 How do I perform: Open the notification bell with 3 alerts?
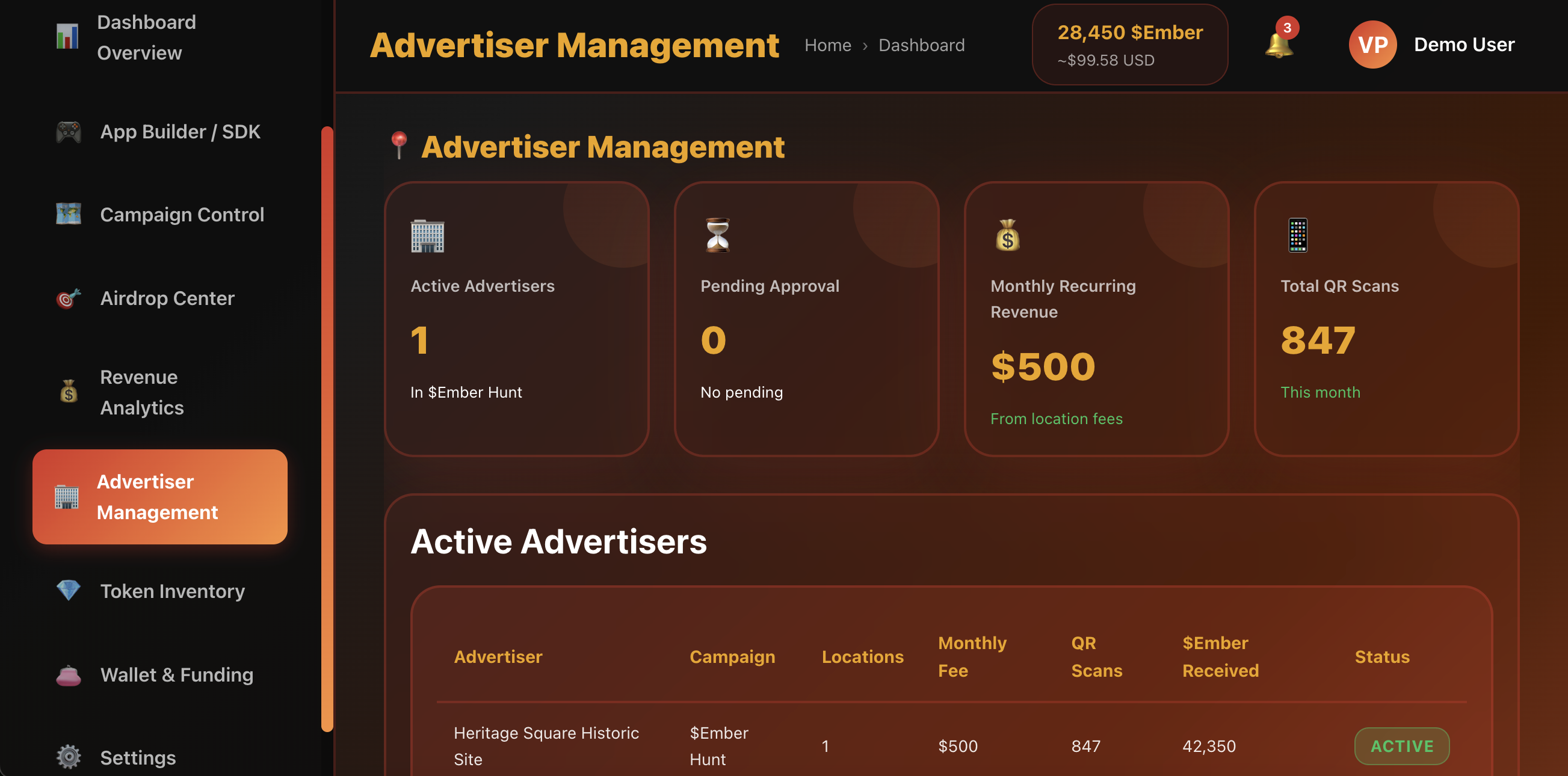(1280, 44)
